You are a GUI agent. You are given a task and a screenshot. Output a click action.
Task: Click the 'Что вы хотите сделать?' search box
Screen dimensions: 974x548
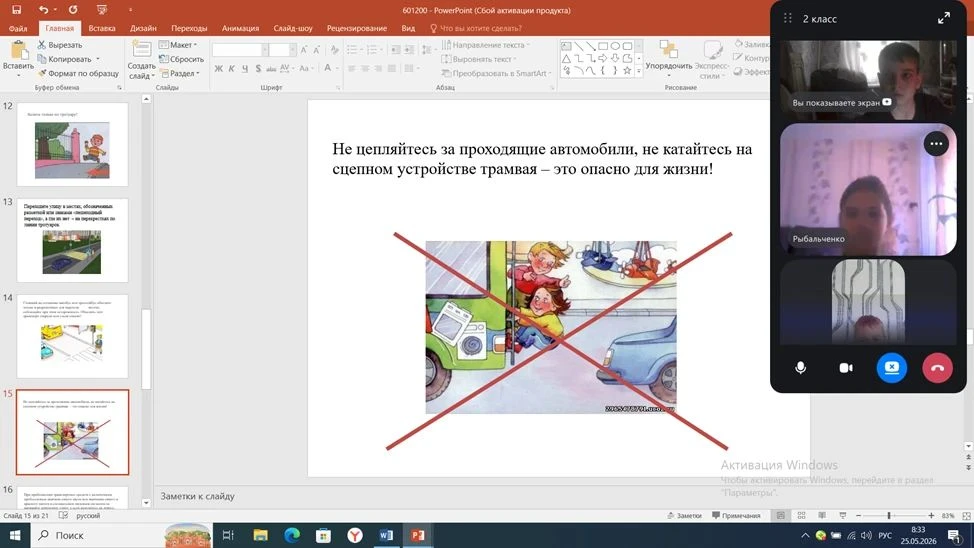(x=476, y=28)
